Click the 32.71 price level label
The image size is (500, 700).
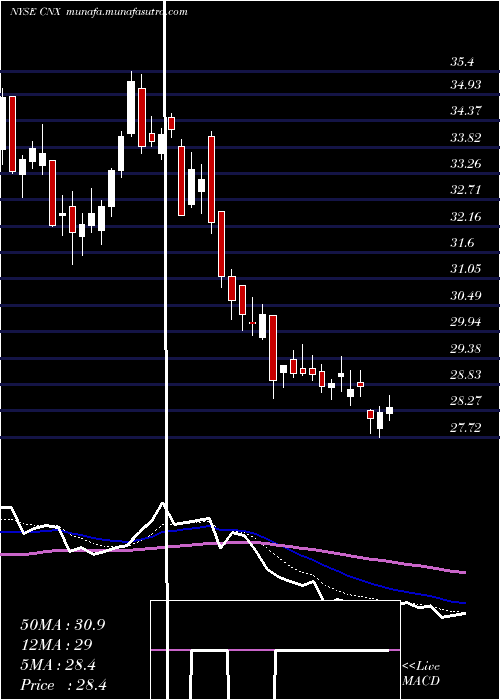coord(466,190)
